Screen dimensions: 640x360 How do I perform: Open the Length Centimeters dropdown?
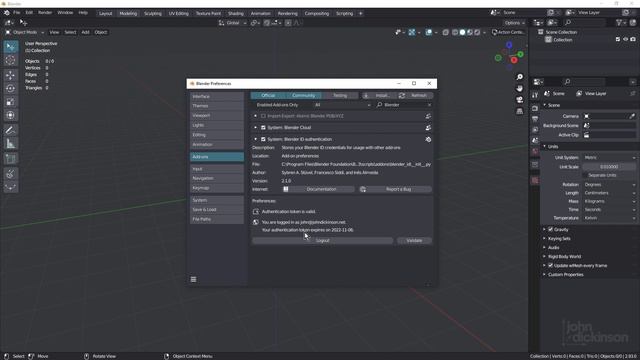(609, 193)
